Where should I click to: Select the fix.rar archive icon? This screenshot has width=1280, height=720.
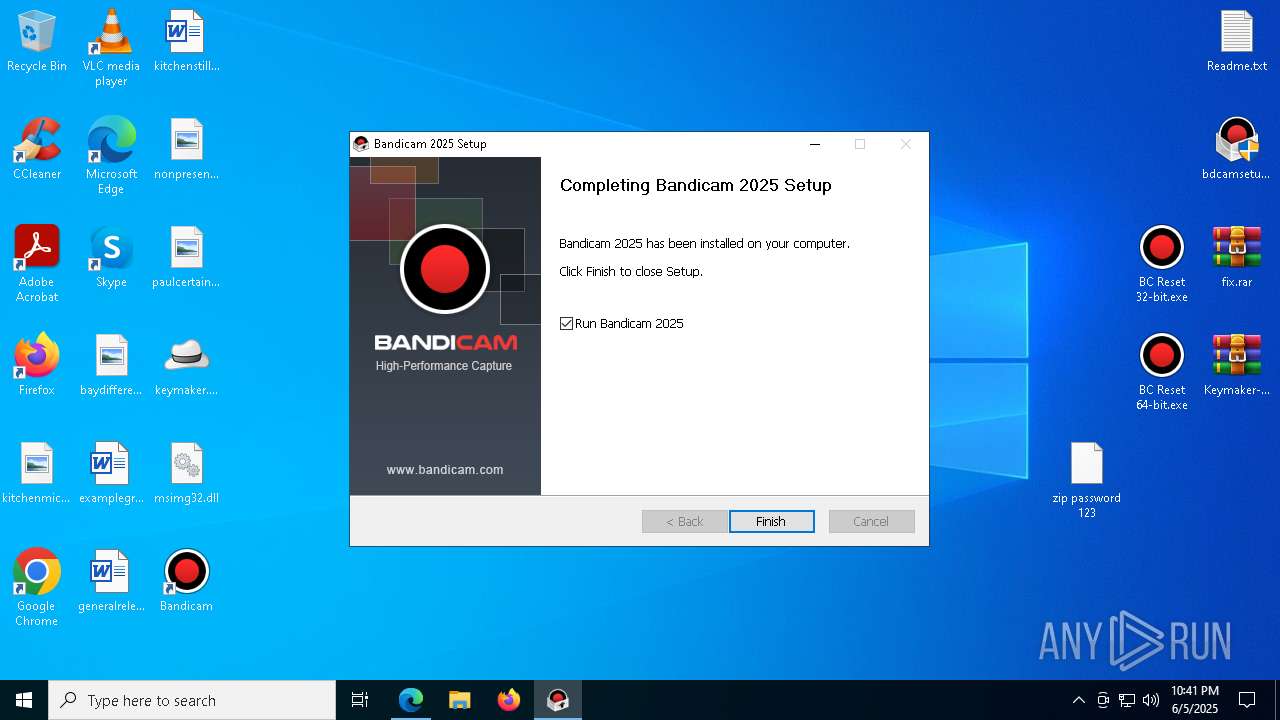tap(1237, 258)
